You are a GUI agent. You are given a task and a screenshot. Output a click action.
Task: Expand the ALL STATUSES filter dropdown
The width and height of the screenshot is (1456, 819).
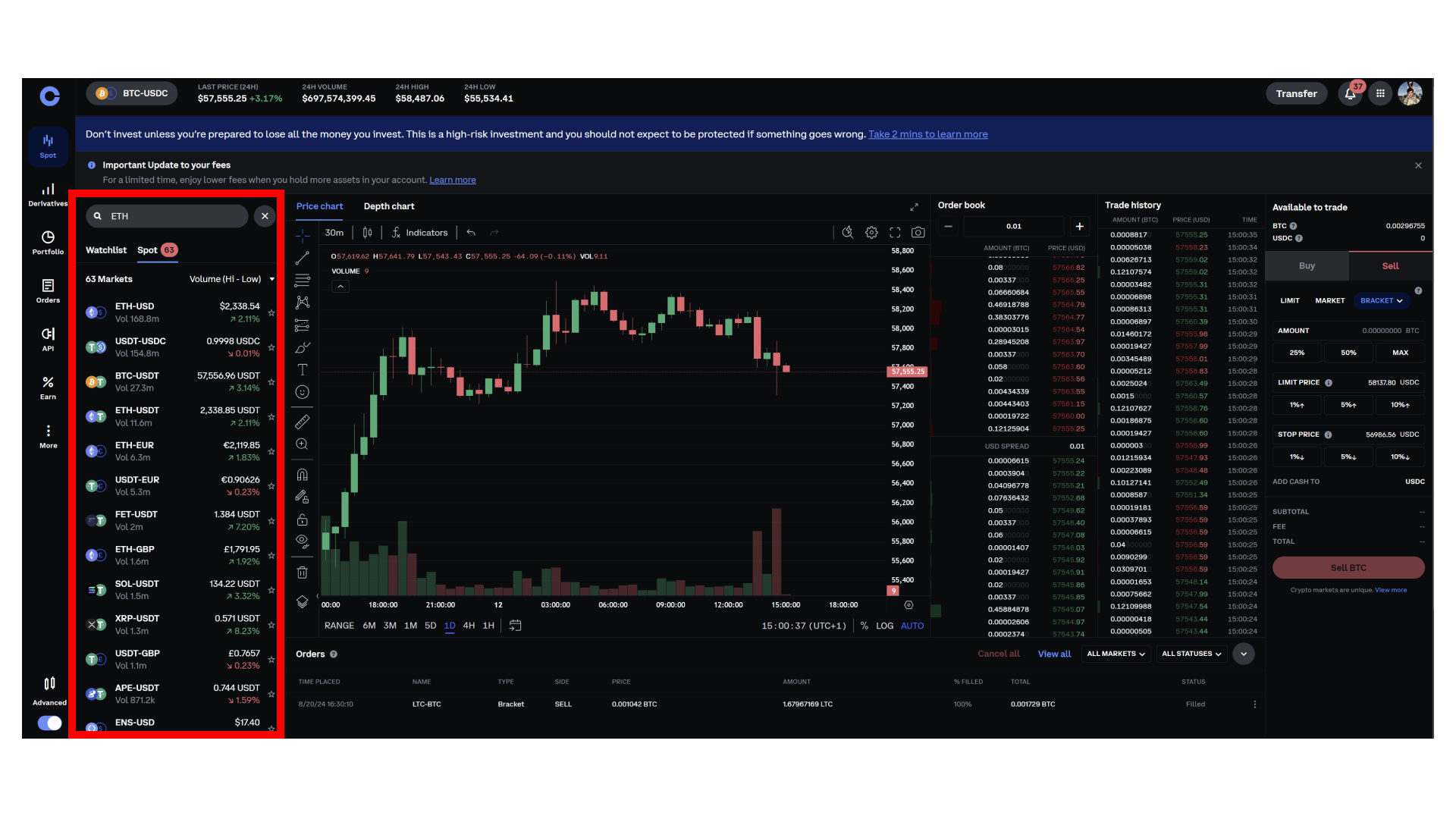[x=1191, y=653]
